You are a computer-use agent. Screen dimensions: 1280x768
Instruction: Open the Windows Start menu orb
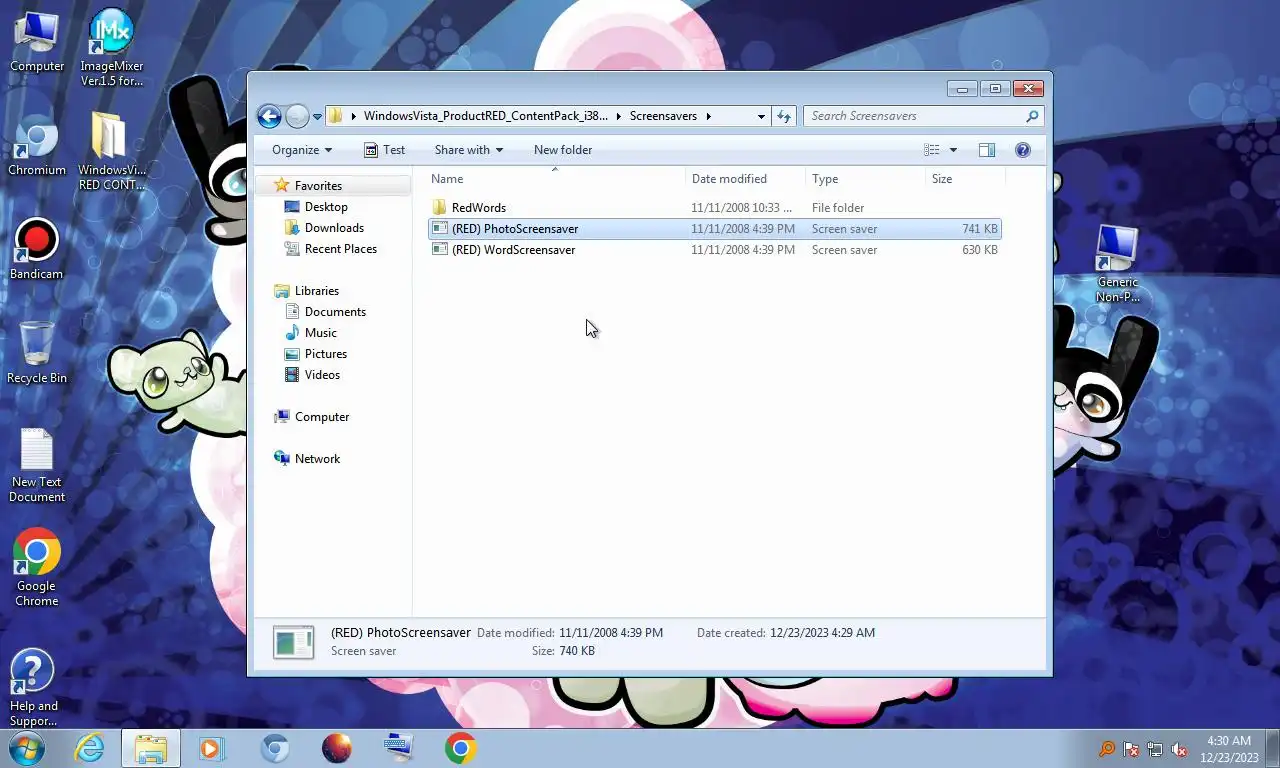tap(27, 748)
